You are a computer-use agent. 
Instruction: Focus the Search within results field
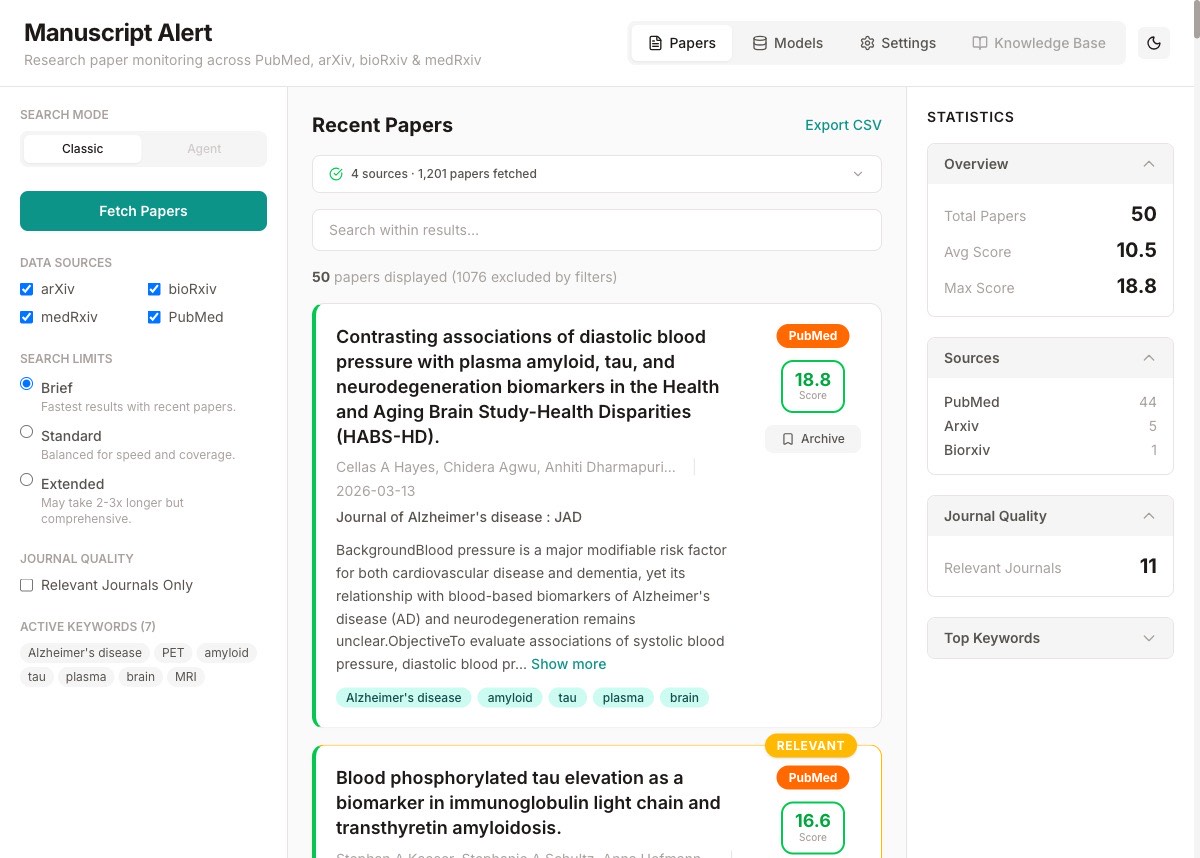(596, 230)
